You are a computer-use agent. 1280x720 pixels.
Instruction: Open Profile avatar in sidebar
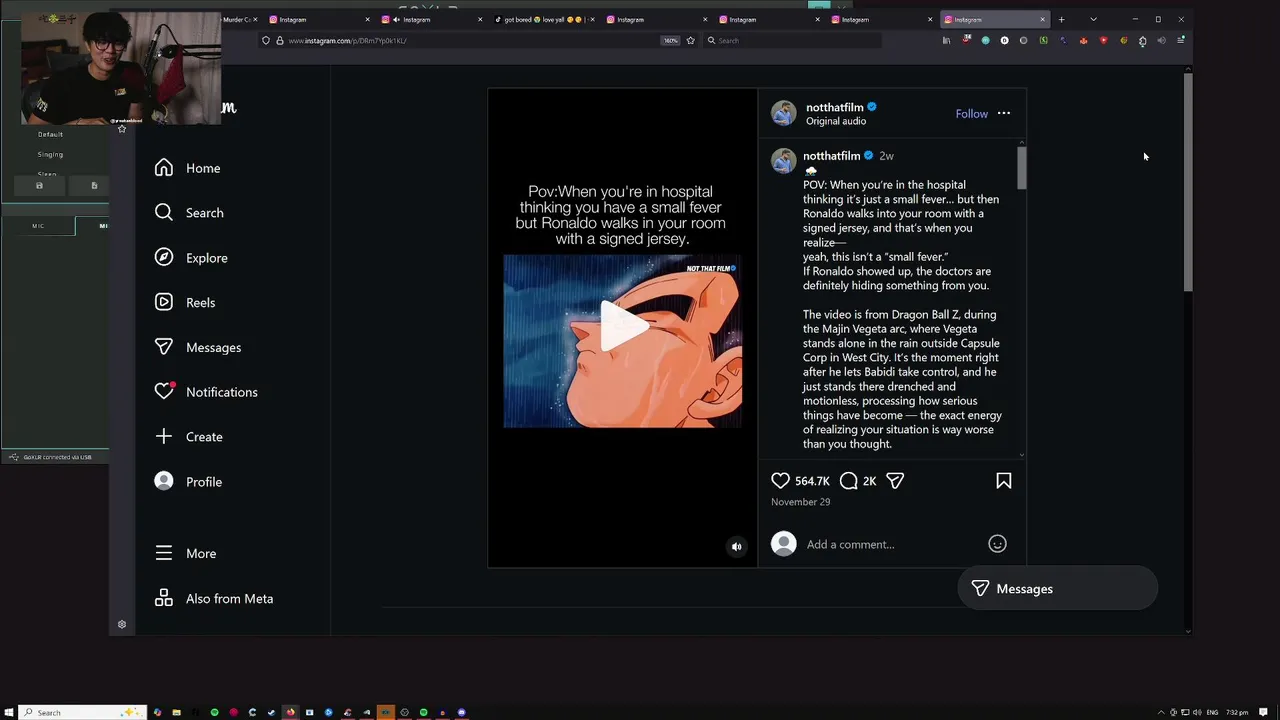click(164, 481)
